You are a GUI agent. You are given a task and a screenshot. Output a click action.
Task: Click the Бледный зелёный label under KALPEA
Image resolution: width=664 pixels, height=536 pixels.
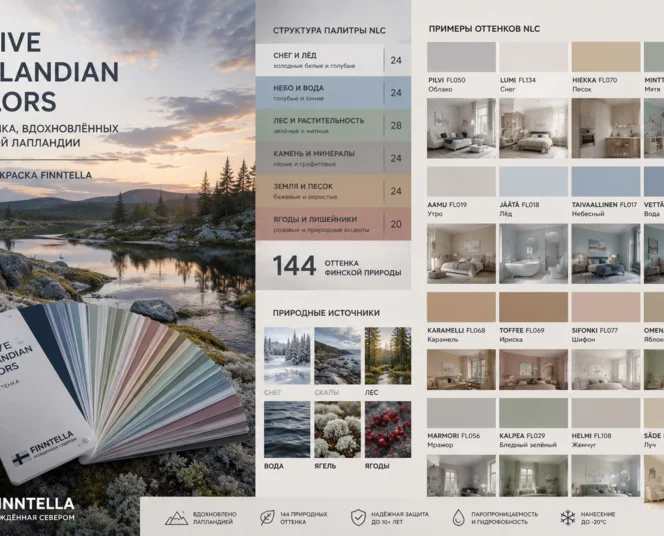528,445
